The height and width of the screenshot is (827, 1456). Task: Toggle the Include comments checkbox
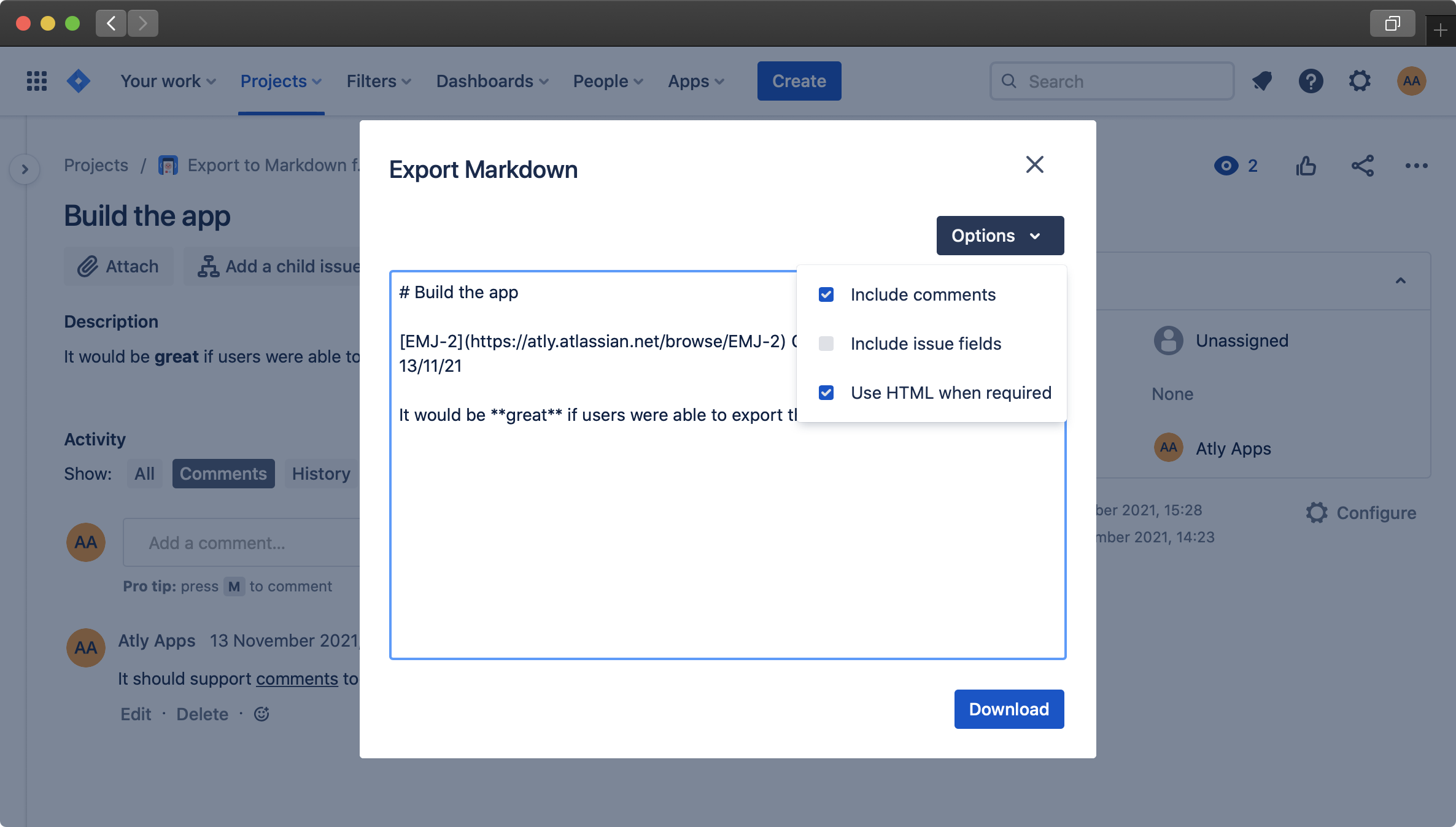826,293
